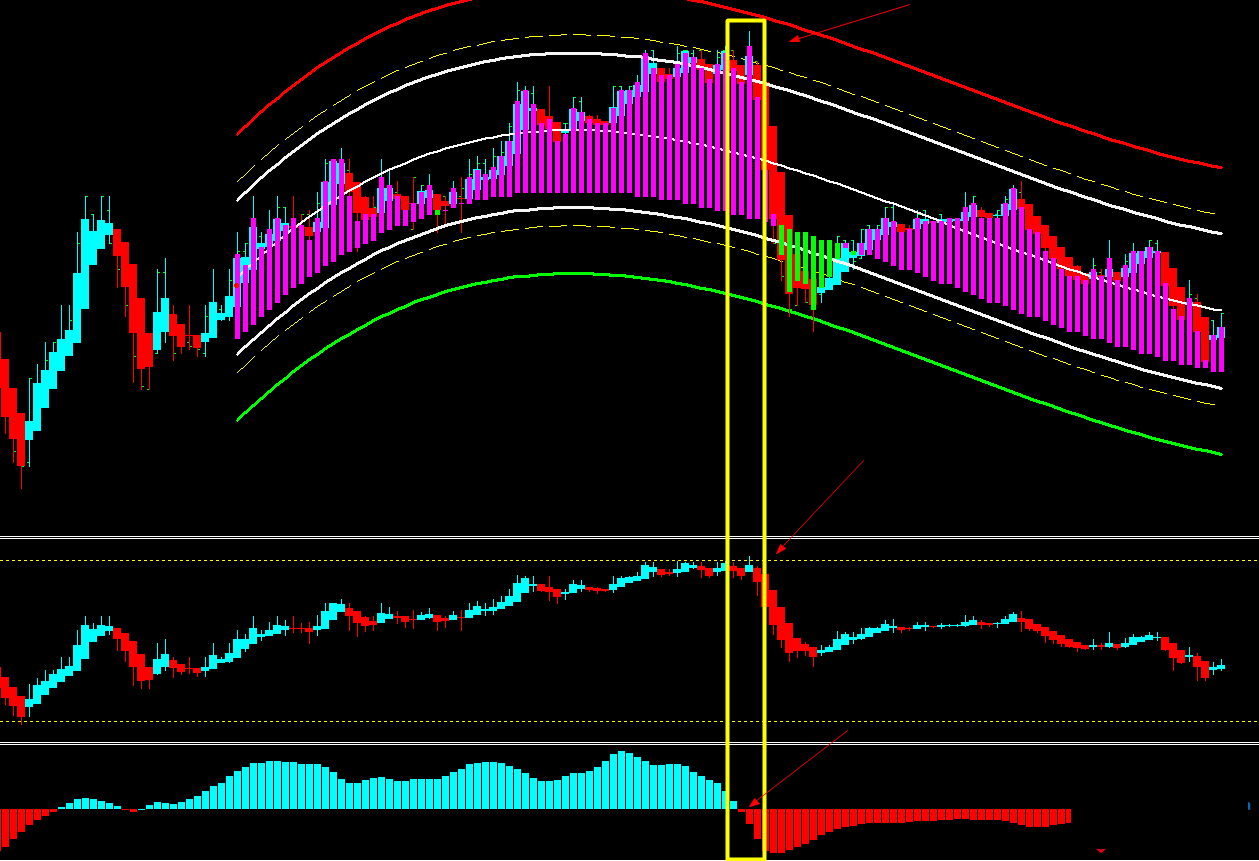Click the lowest red candle at chart's far left
This screenshot has width=1259, height=861.
(x=21, y=445)
